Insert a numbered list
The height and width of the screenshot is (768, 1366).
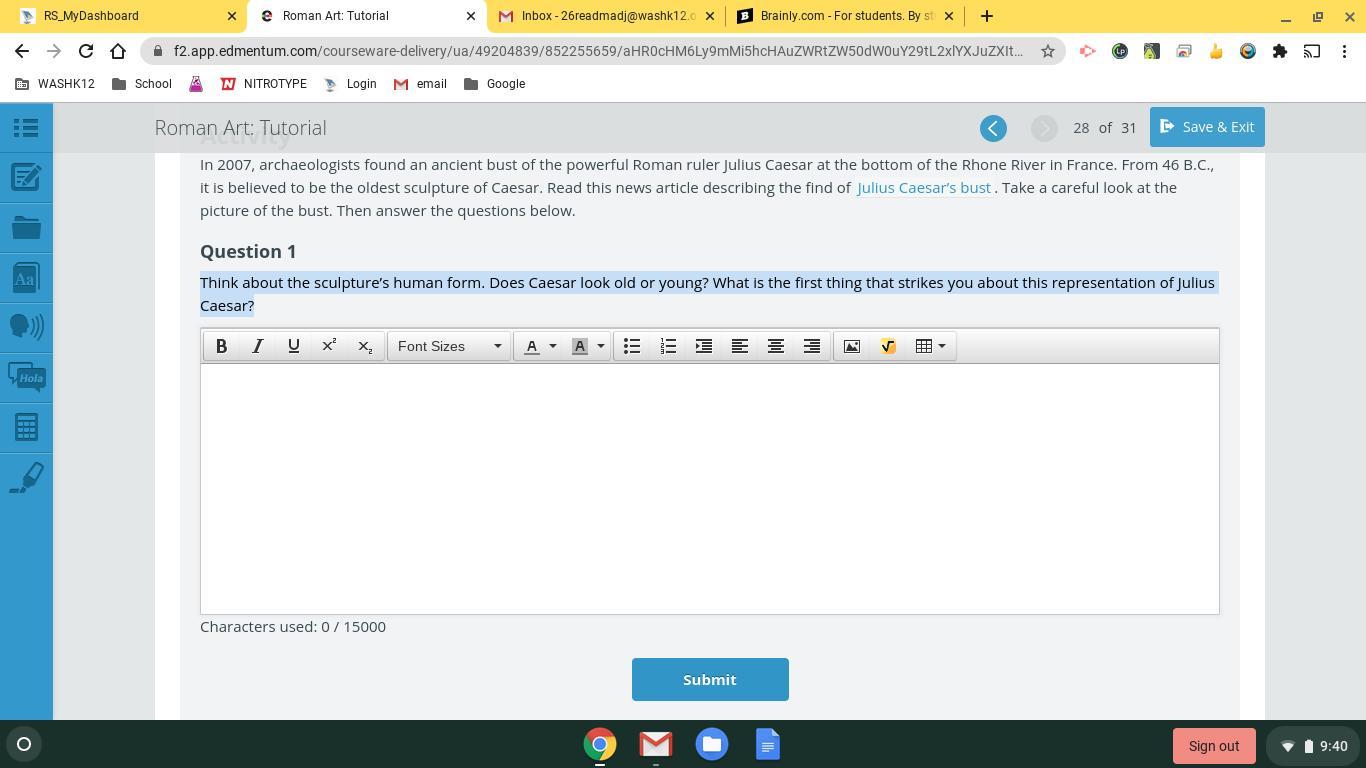click(x=668, y=346)
